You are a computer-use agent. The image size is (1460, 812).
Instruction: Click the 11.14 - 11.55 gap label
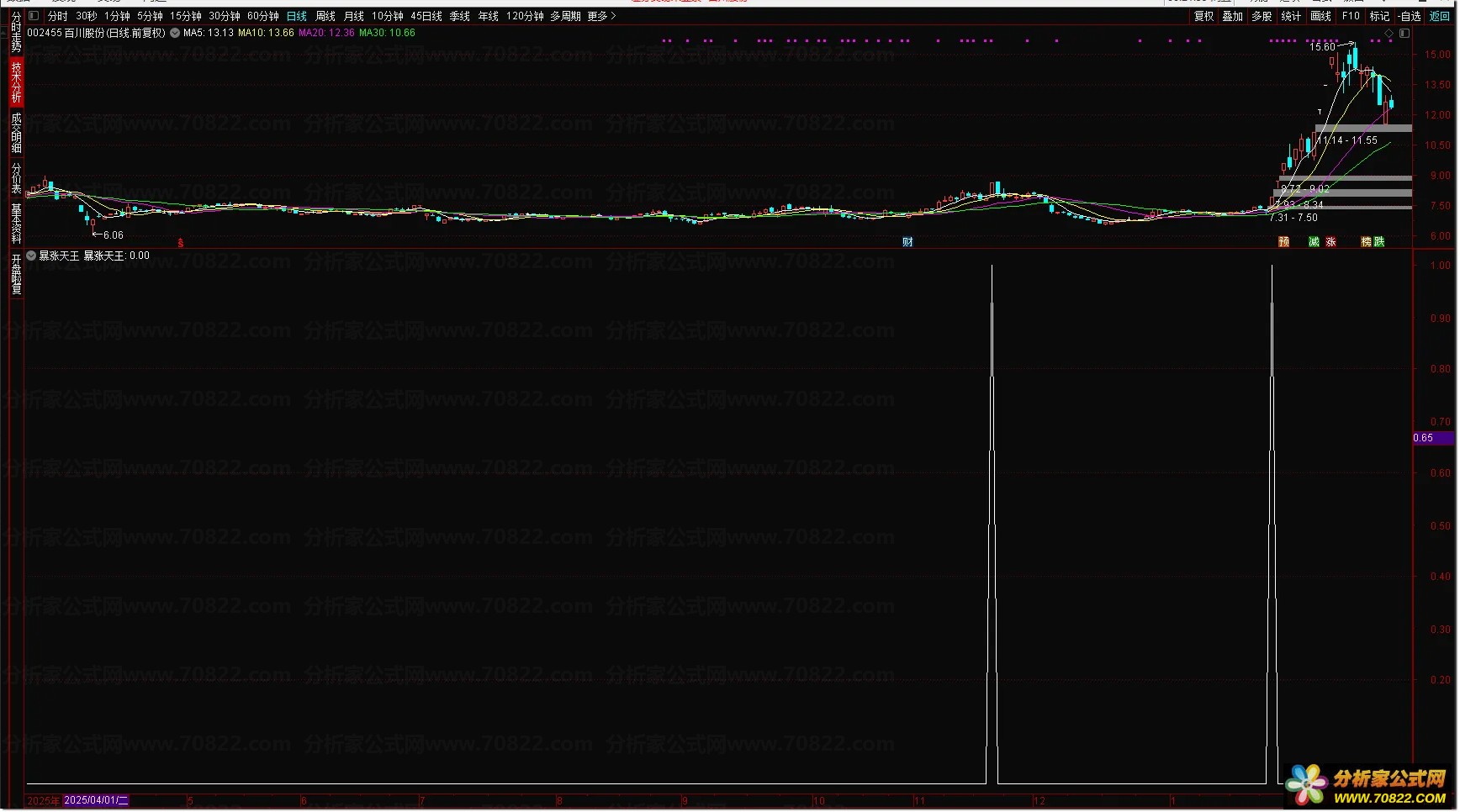[x=1347, y=140]
